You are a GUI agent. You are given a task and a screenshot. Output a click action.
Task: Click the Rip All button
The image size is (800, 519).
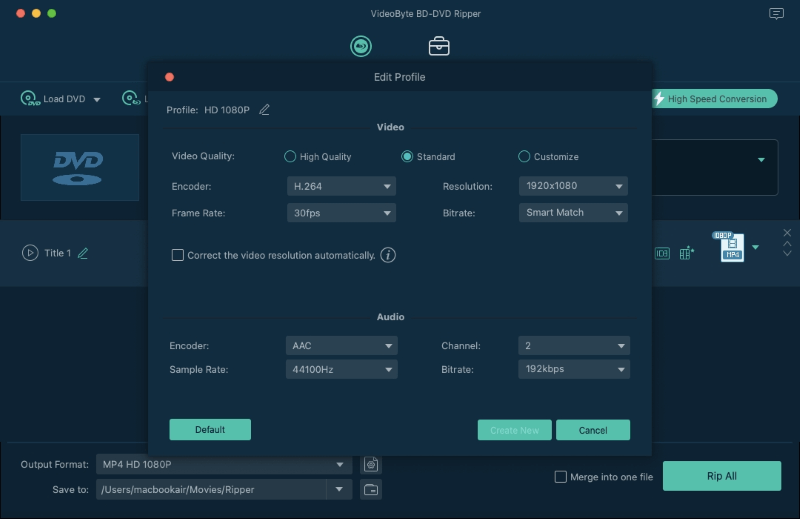click(721, 476)
